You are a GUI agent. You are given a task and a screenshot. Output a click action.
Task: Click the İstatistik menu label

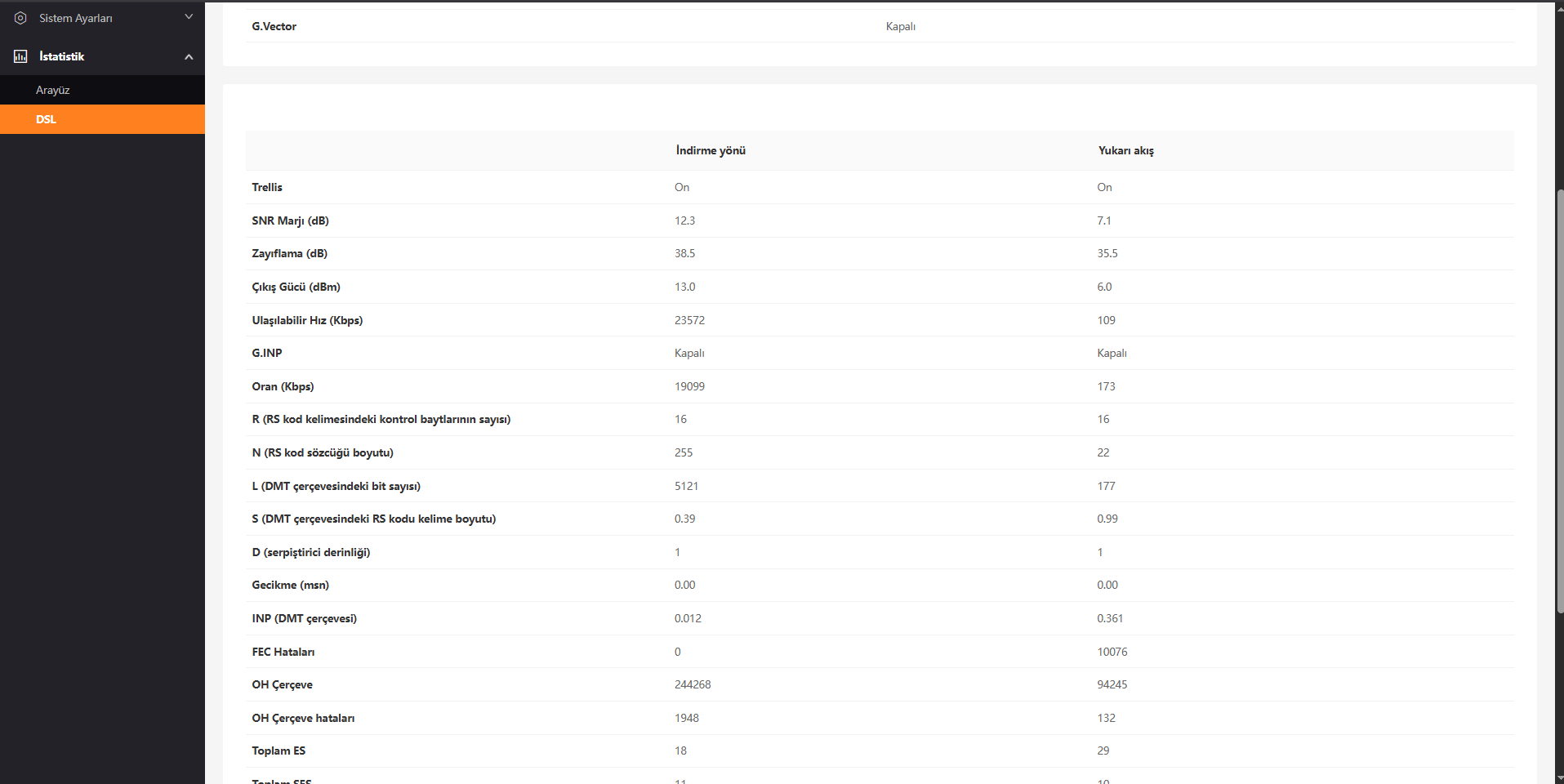point(62,56)
